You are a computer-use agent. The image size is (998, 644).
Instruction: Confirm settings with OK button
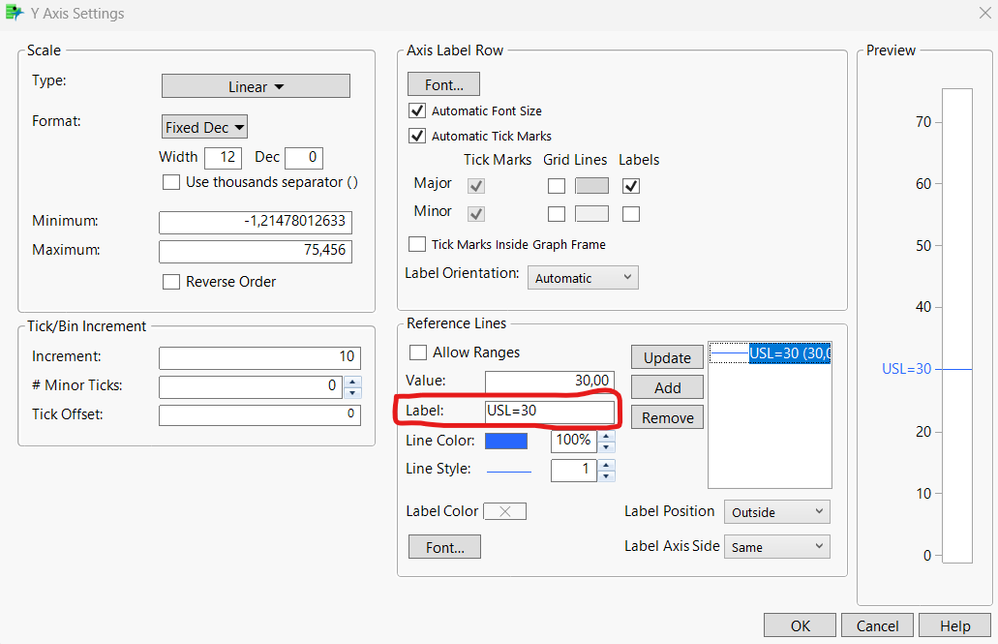point(800,626)
